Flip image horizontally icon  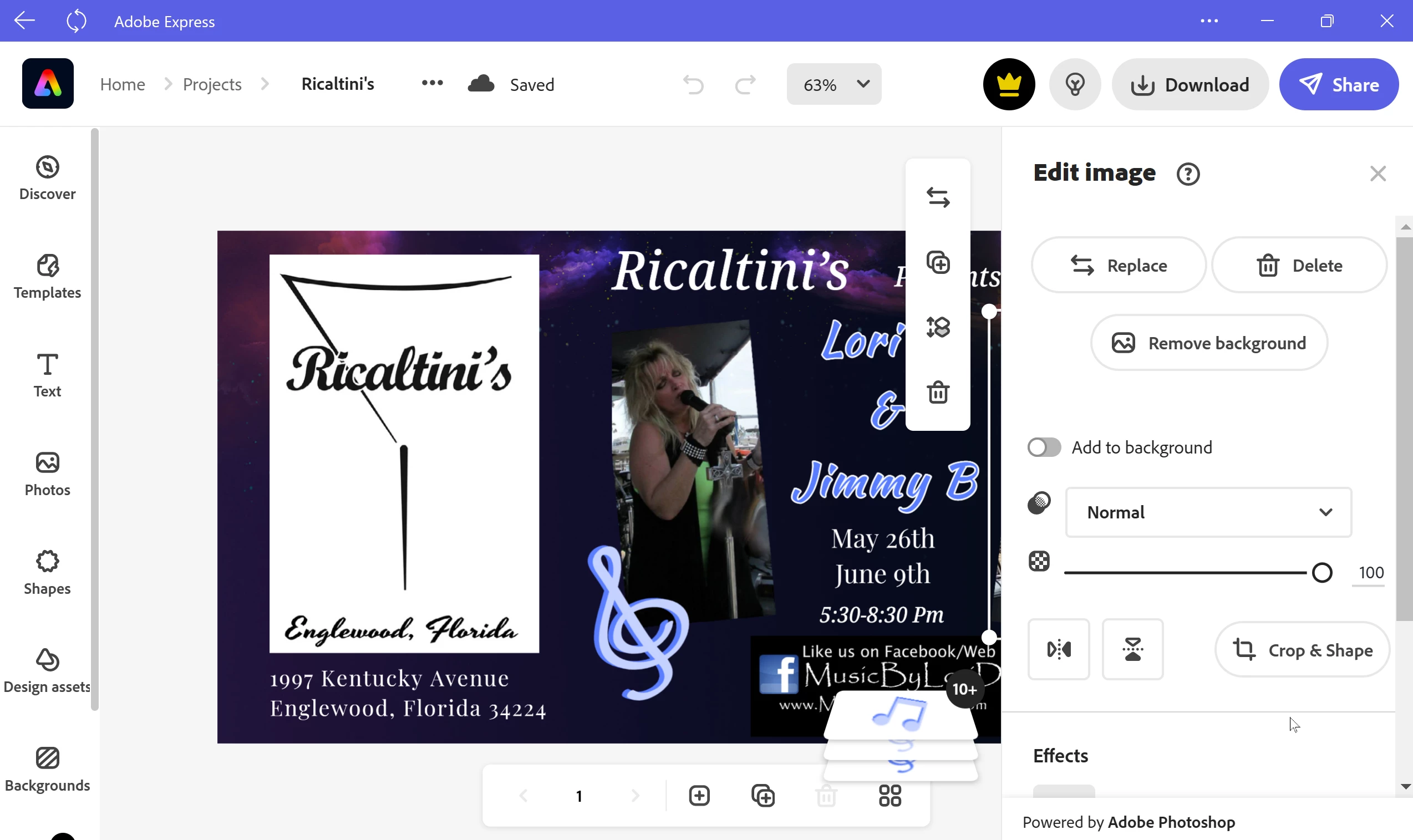(x=1058, y=649)
